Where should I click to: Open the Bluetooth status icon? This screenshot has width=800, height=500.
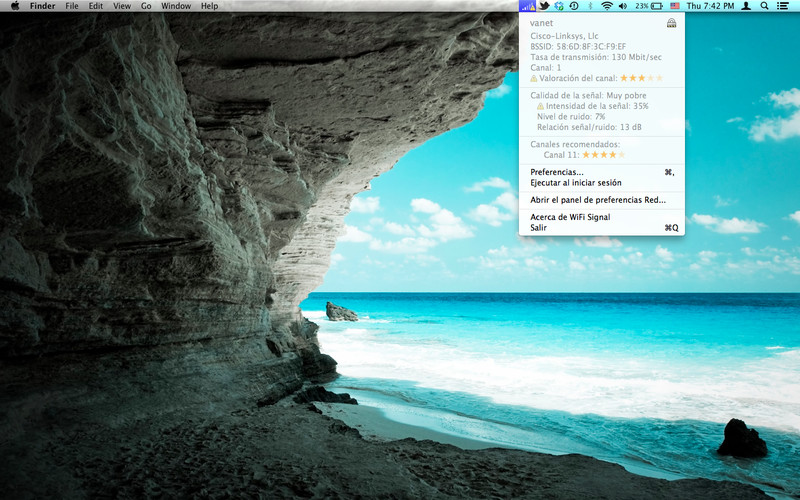[590, 6]
